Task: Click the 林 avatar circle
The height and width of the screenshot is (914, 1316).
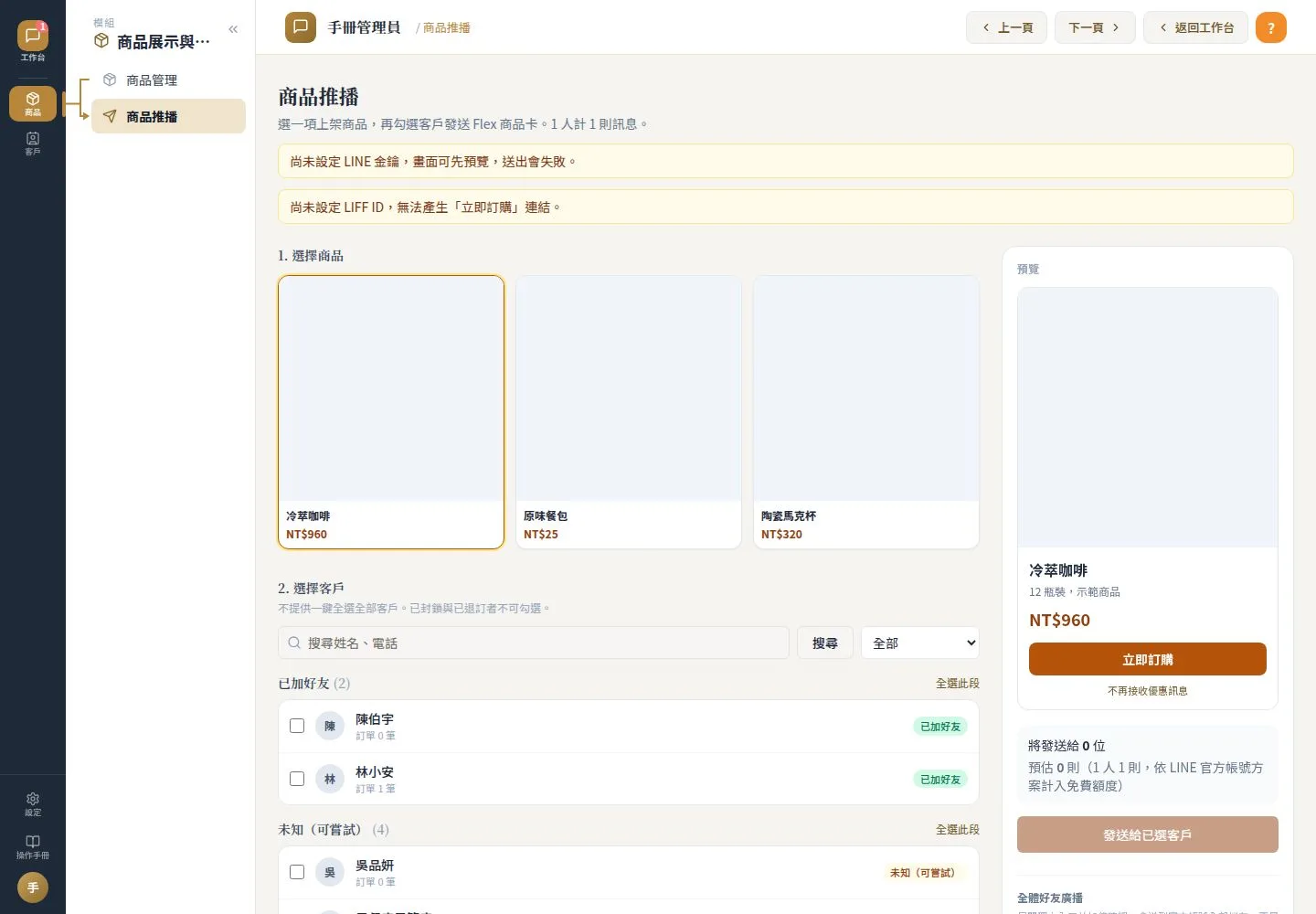Action: click(330, 779)
